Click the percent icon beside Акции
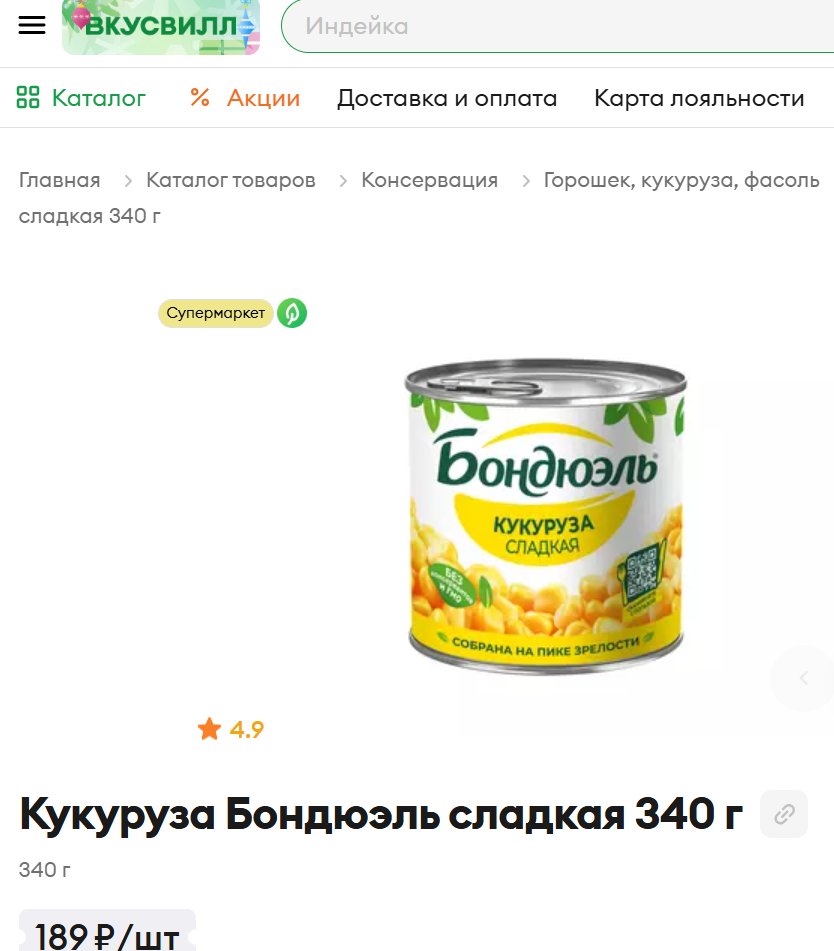The image size is (834, 951). pyautogui.click(x=200, y=97)
